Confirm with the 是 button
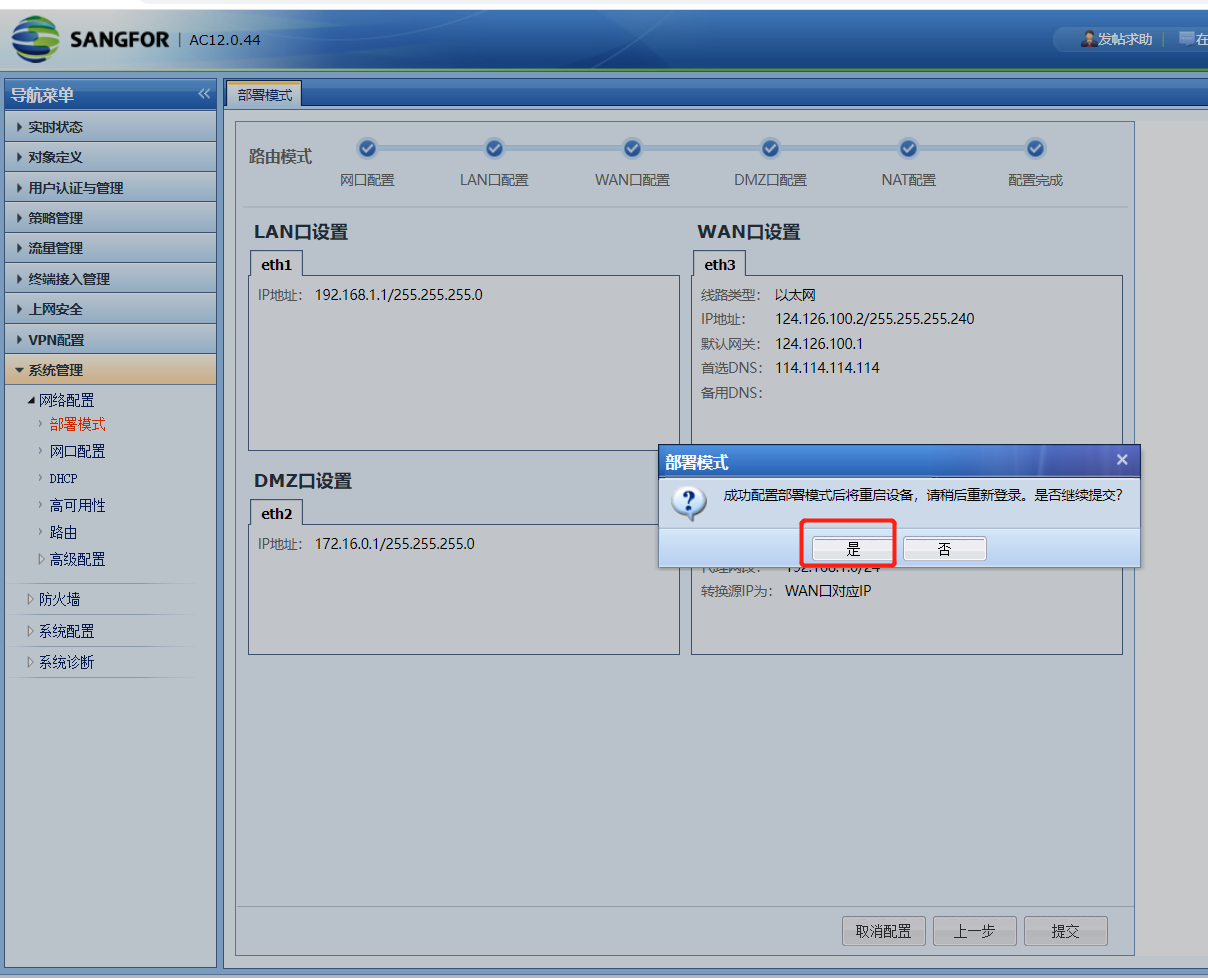Image resolution: width=1208 pixels, height=978 pixels. pyautogui.click(x=853, y=549)
